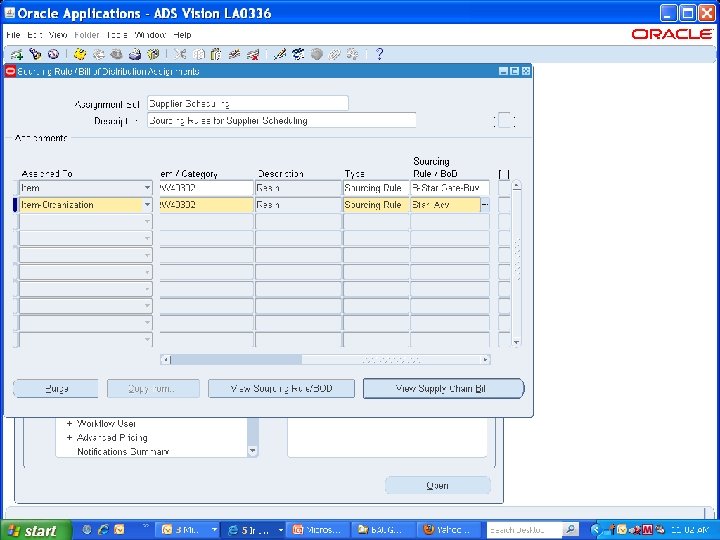Viewport: 720px width, 540px height.
Task: Open the Help menu
Action: tap(182, 35)
